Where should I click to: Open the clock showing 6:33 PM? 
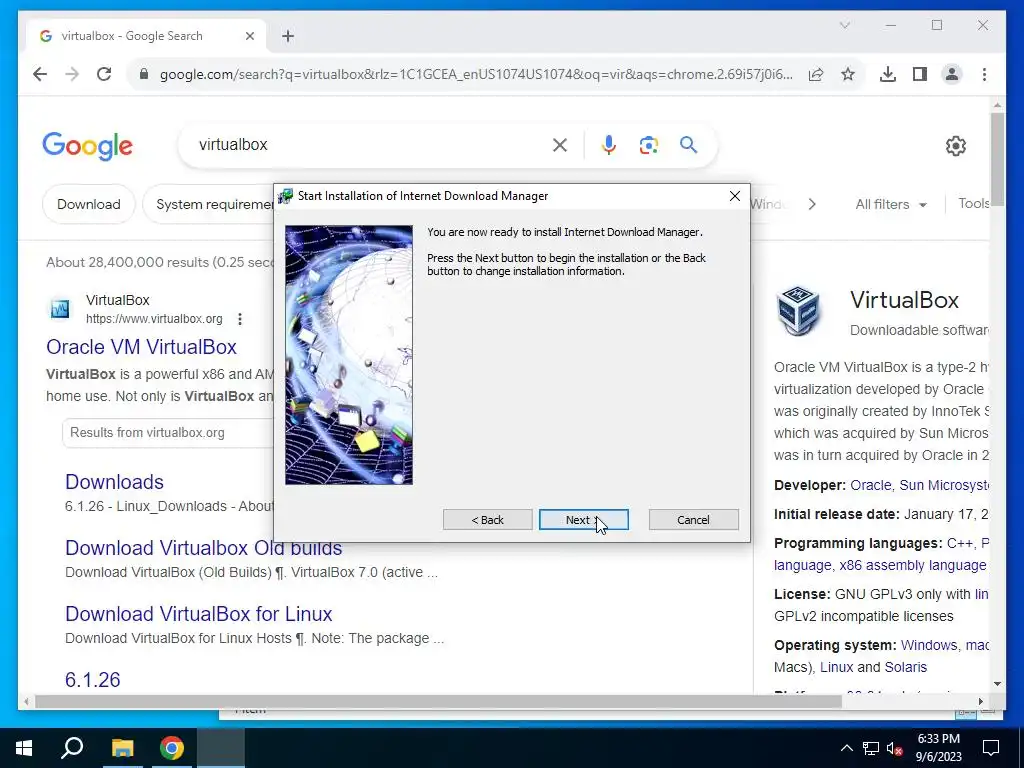click(938, 748)
